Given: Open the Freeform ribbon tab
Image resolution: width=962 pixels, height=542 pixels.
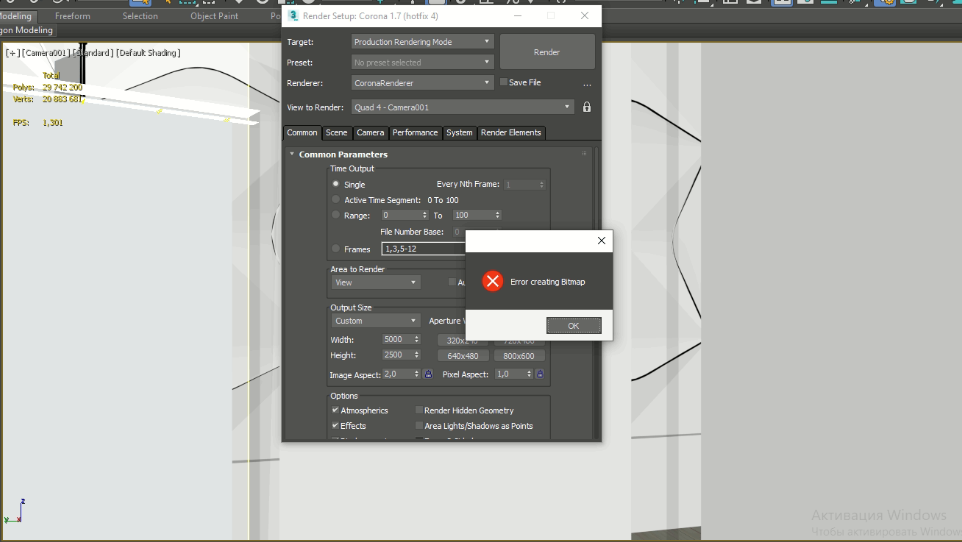Looking at the screenshot, I should [x=72, y=16].
